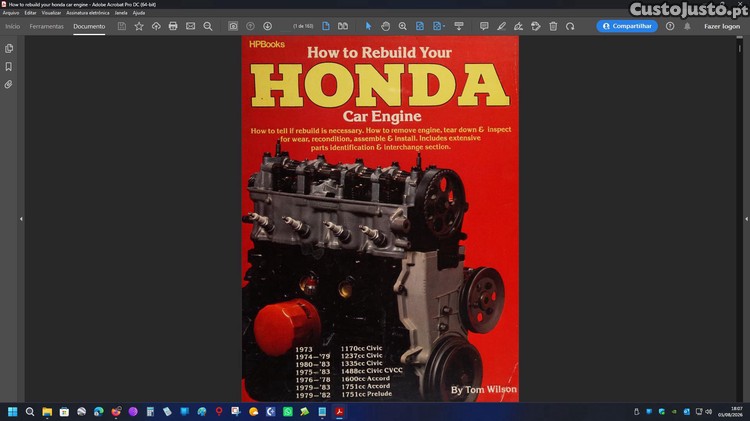Viewport: 750px width, 421px height.
Task: Add a comment note icon
Action: (484, 26)
